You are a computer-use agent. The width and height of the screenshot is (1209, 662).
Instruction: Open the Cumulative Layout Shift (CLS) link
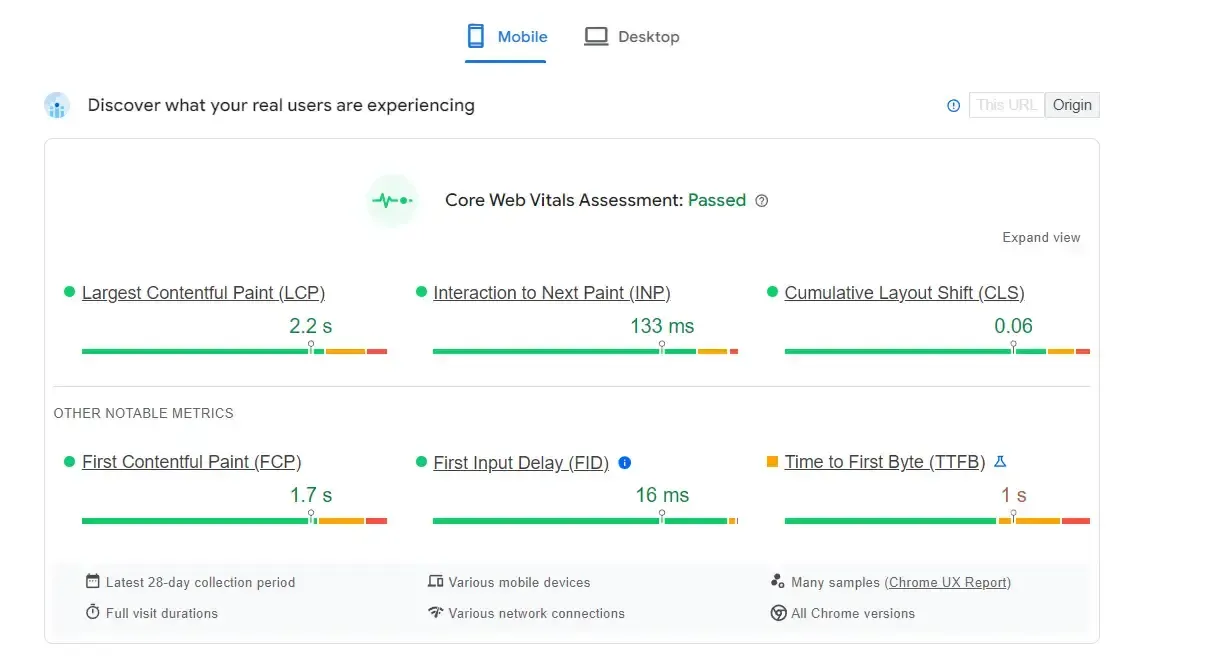pyautogui.click(x=904, y=292)
